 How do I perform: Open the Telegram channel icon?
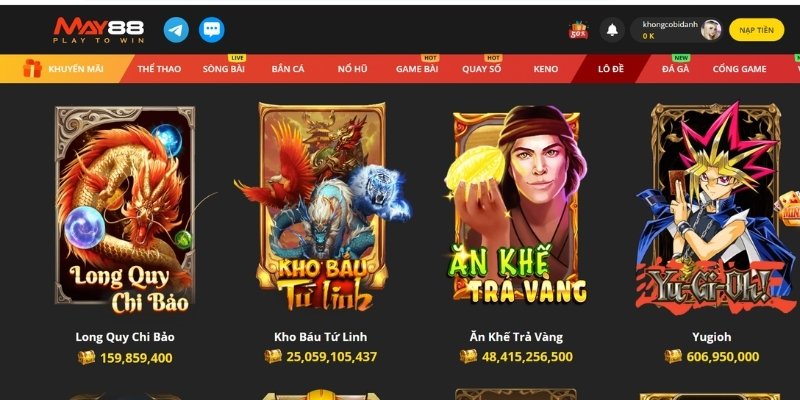176,30
